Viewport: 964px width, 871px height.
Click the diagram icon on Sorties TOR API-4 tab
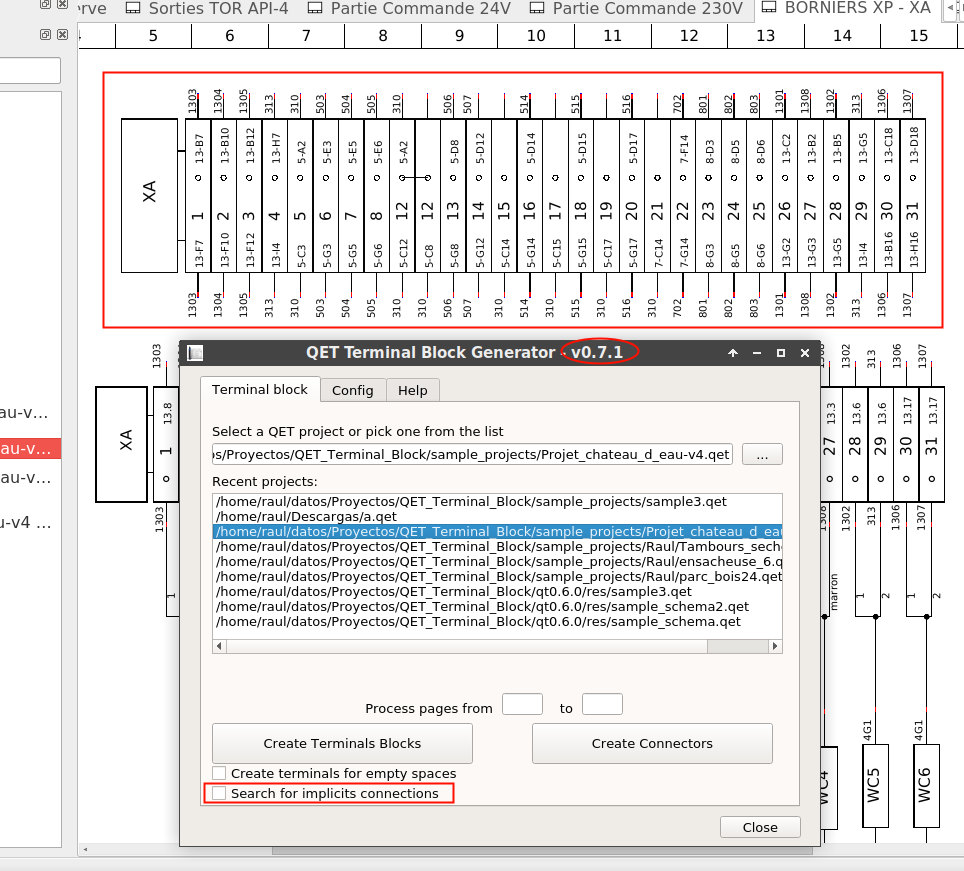pyautogui.click(x=133, y=9)
